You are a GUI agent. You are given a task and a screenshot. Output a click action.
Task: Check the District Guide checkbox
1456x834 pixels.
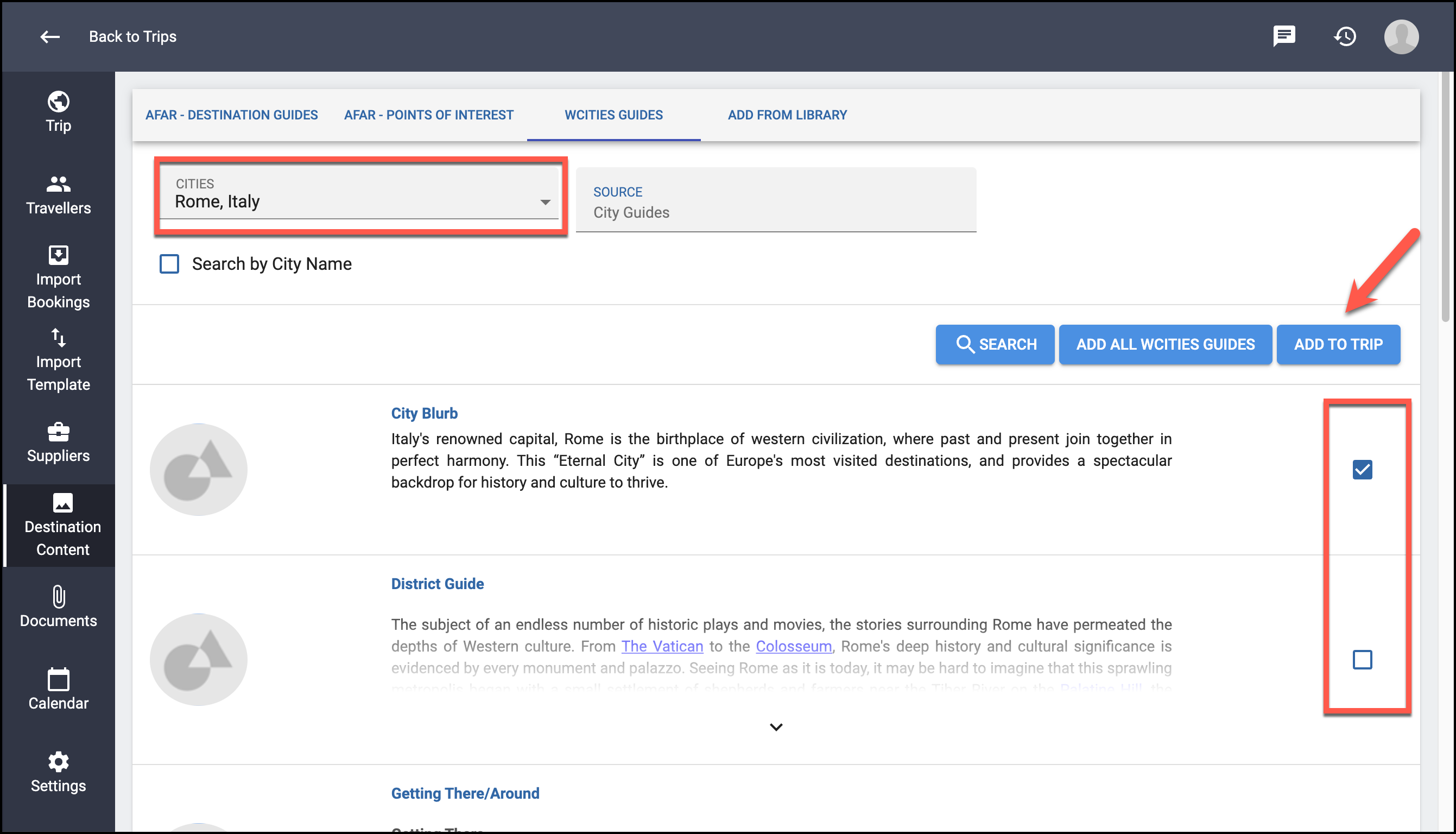[1362, 659]
